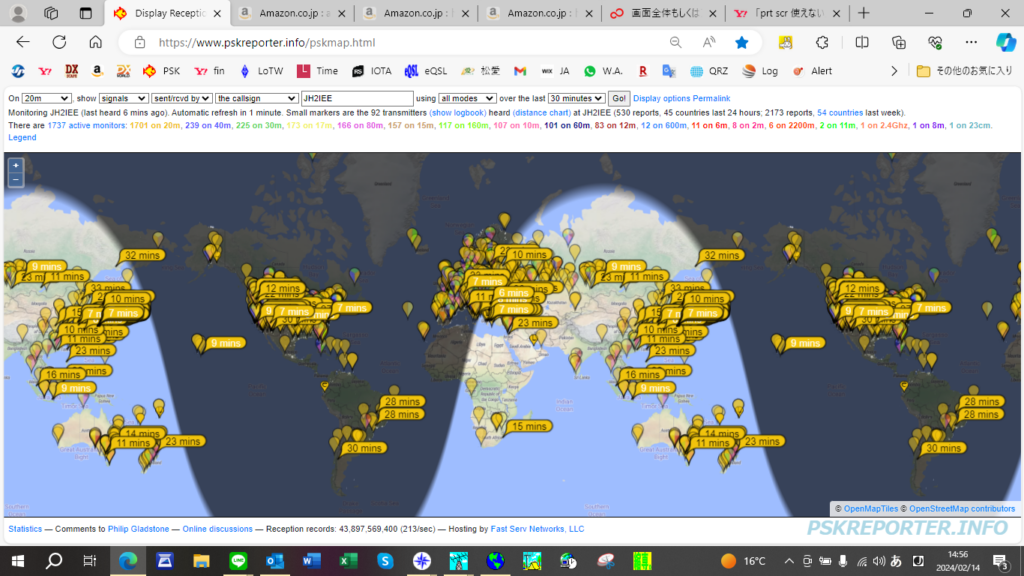1024x576 pixels.
Task: Open the QRZ bookmark
Action: [x=708, y=71]
